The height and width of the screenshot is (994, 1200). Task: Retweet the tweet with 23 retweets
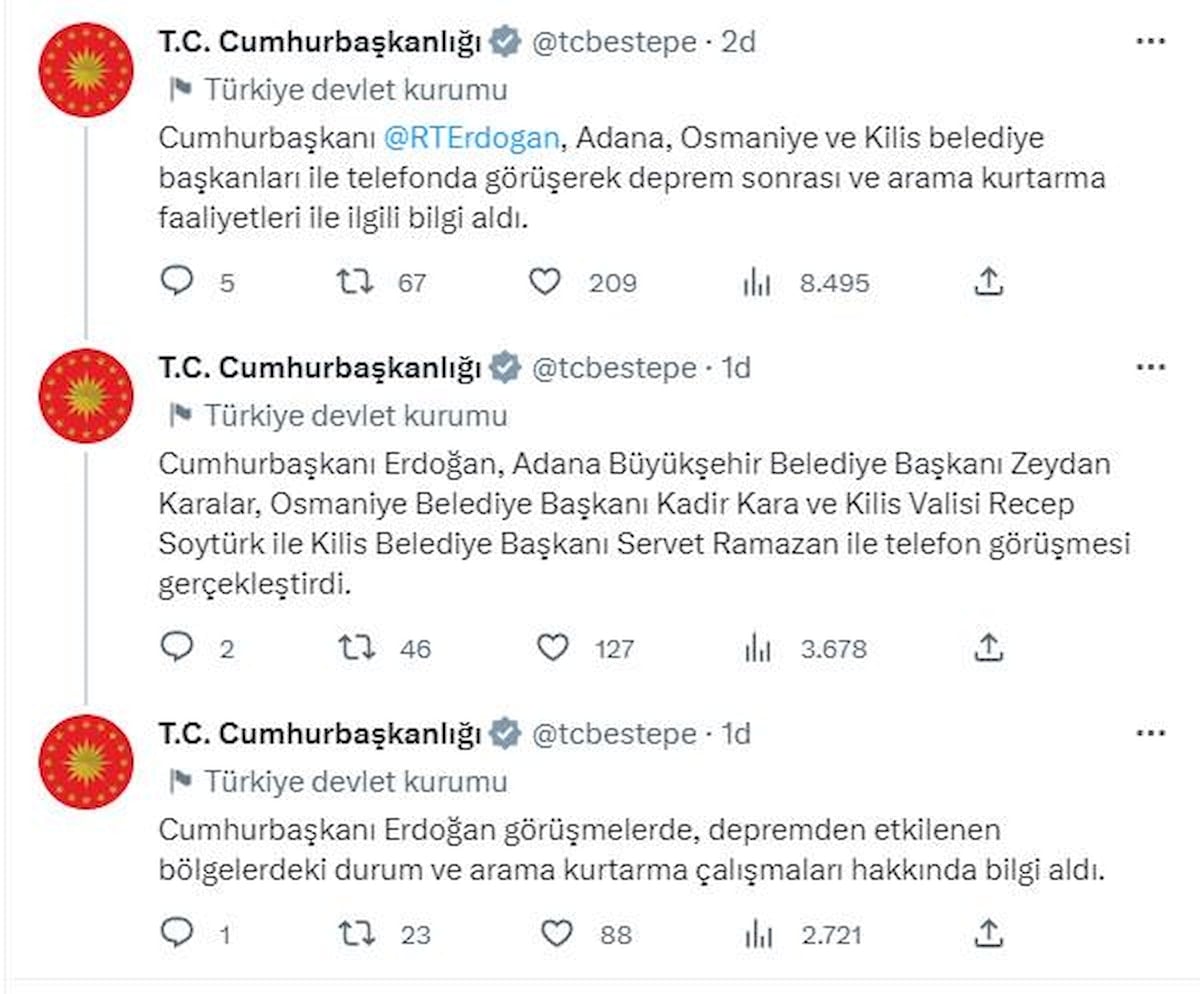[x=355, y=934]
